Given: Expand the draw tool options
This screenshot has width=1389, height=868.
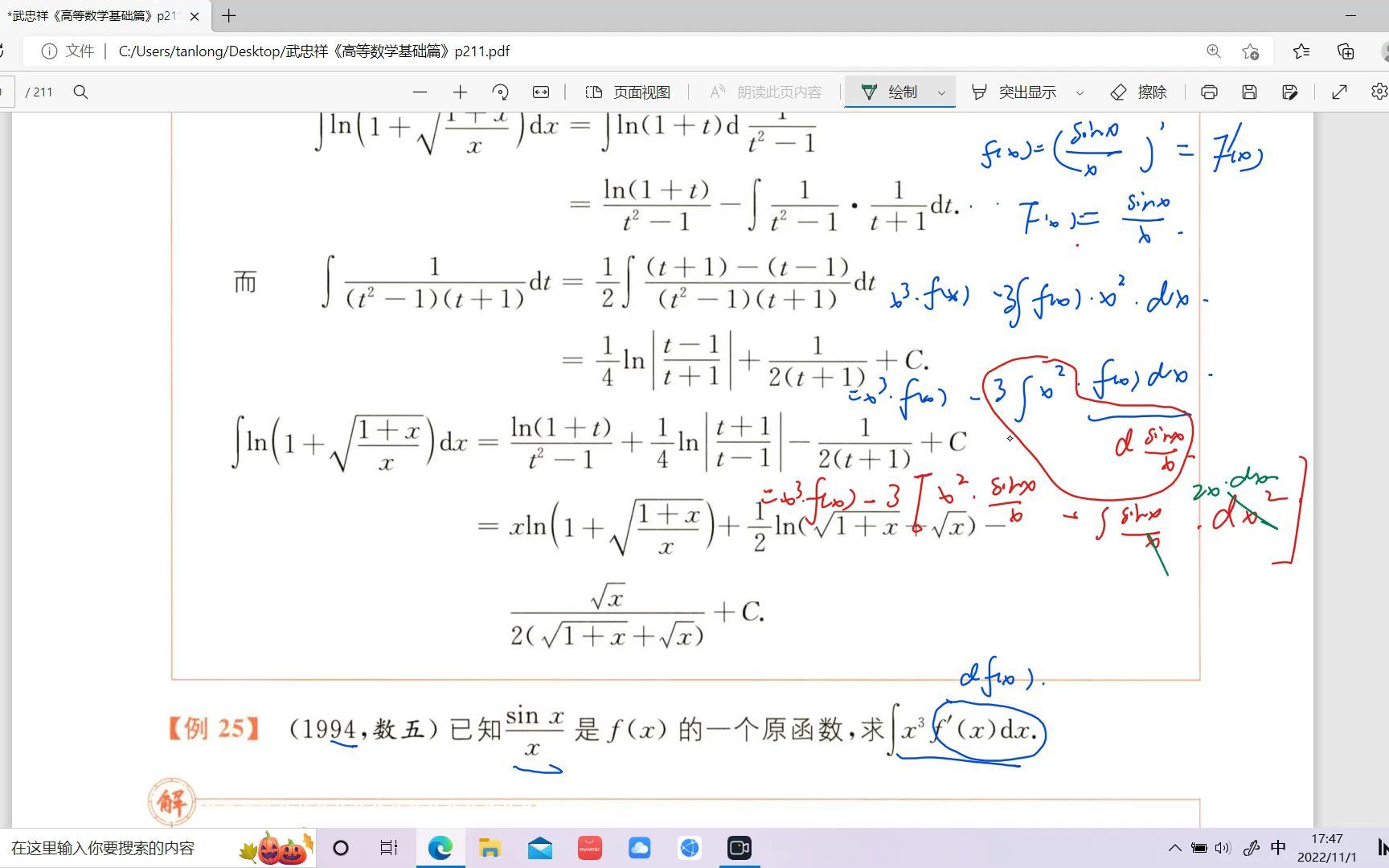Looking at the screenshot, I should (x=941, y=93).
